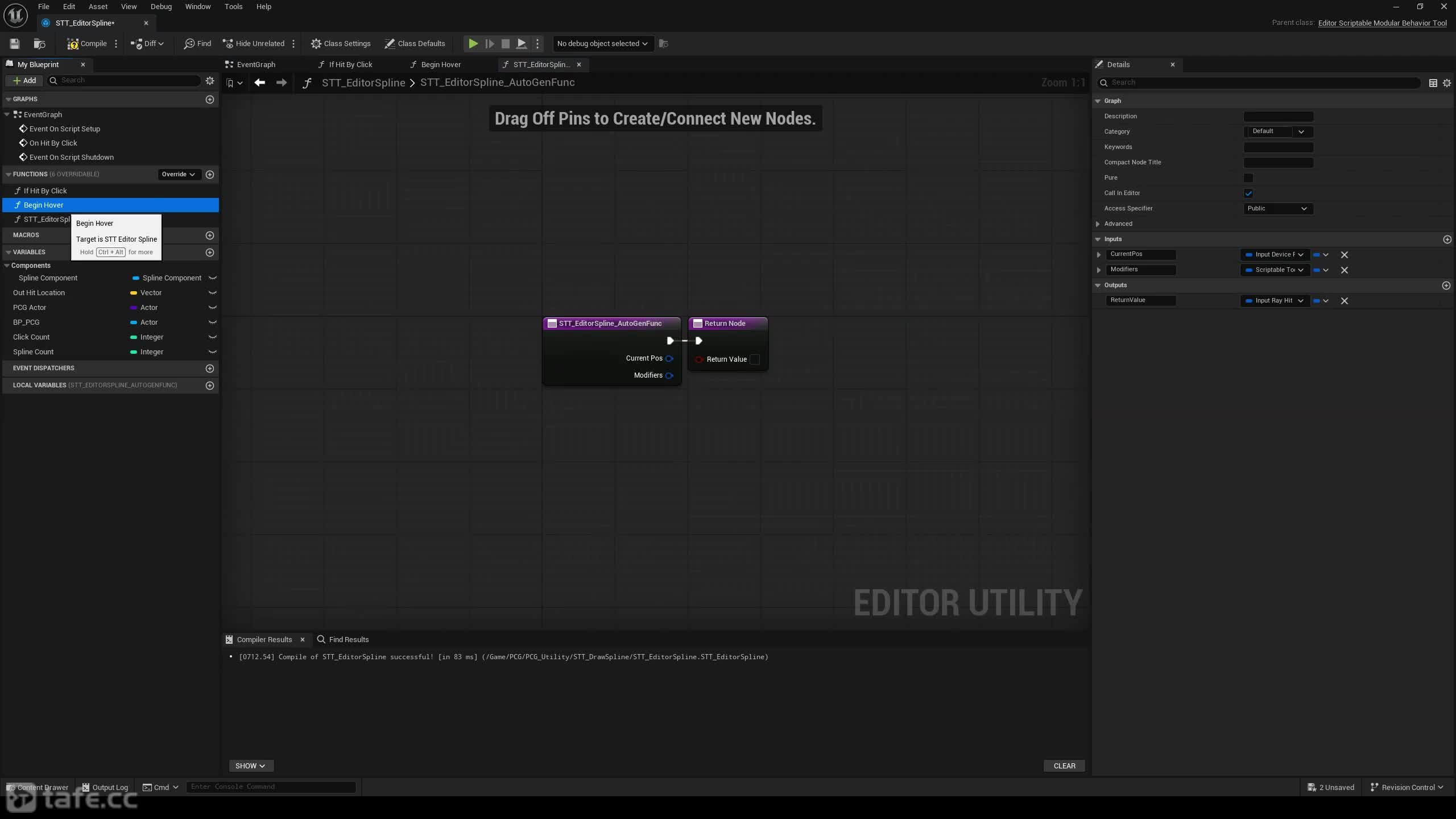The height and width of the screenshot is (819, 1456).
Task: Click the navigate back arrow in graph
Action: click(x=259, y=82)
